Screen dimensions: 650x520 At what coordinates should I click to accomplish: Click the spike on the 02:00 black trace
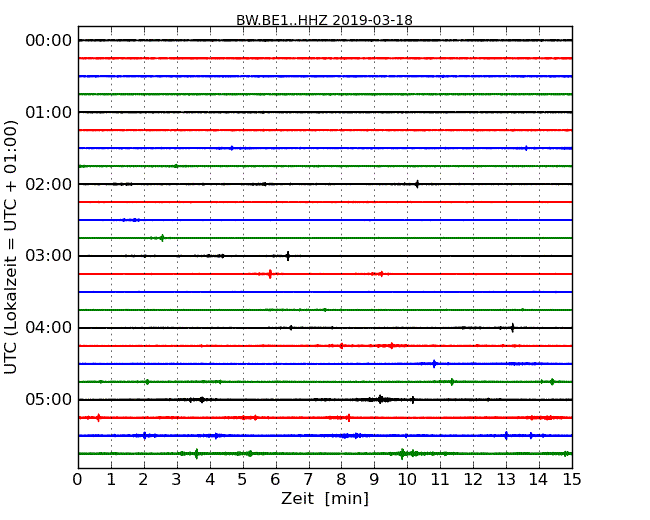click(417, 184)
